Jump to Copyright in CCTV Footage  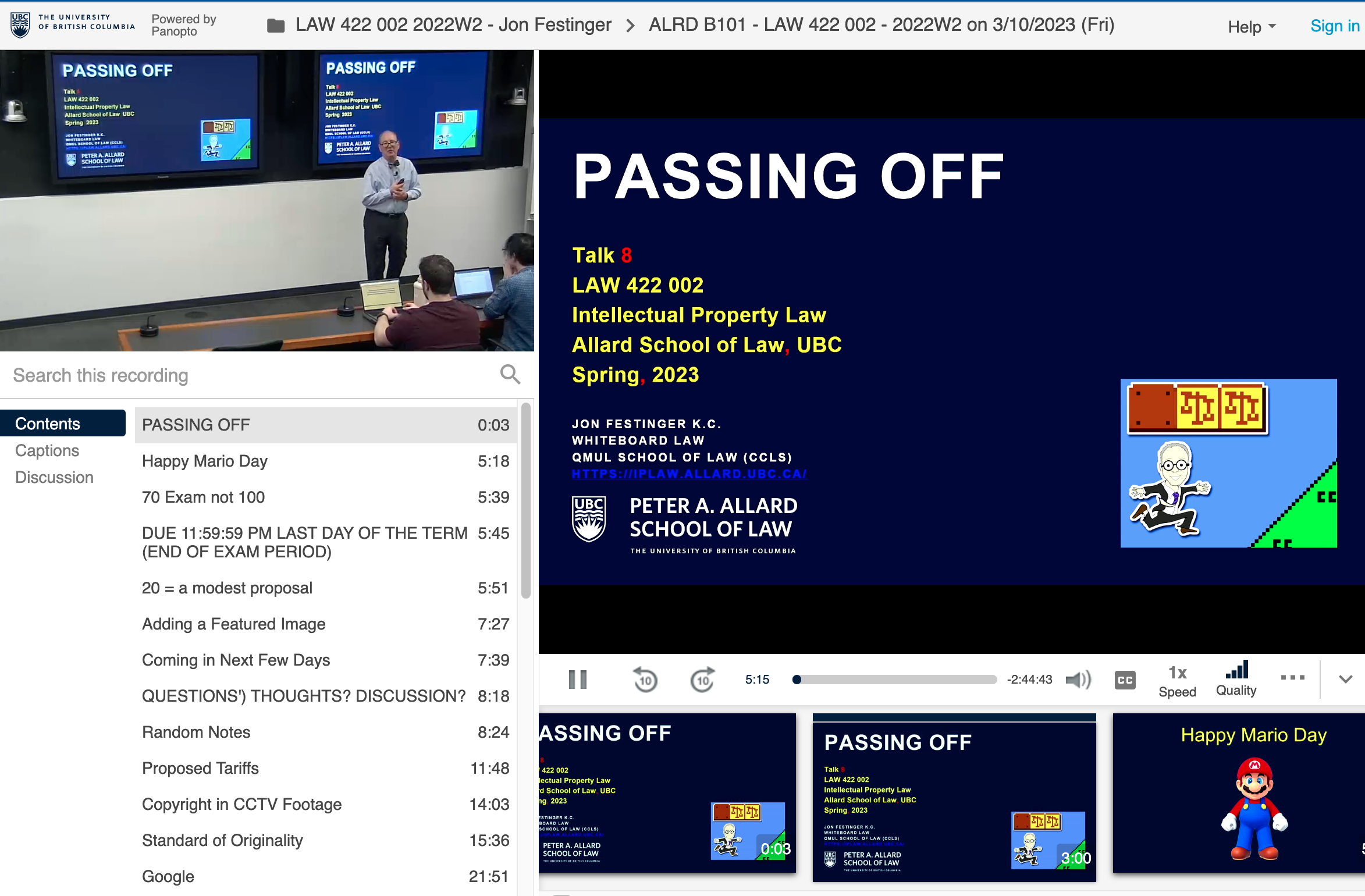(326, 804)
